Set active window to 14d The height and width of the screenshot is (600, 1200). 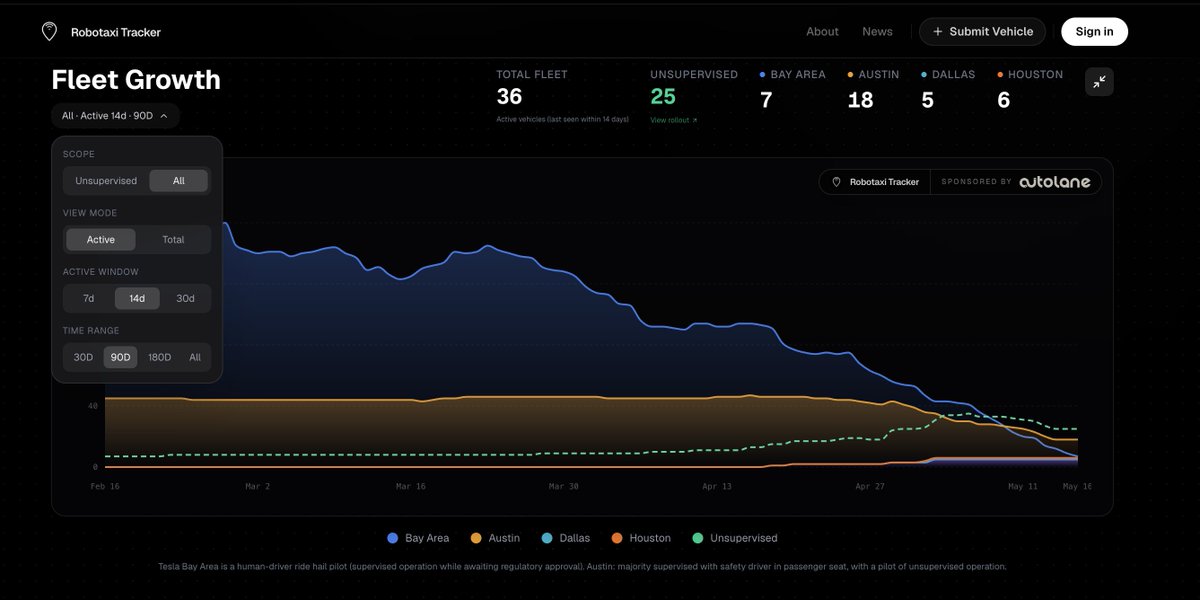137,298
